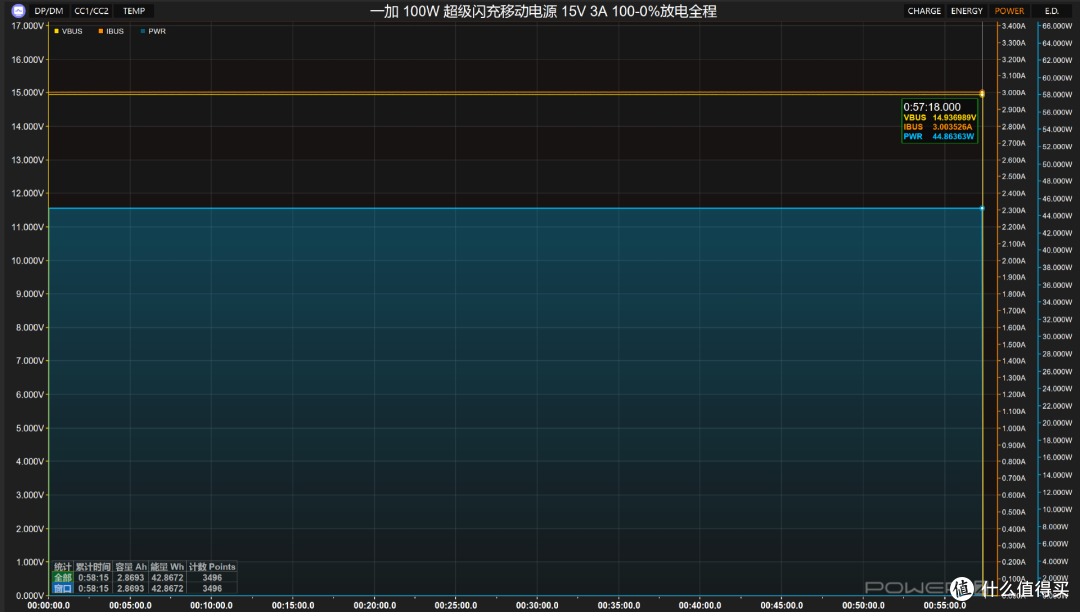The height and width of the screenshot is (612, 1080).
Task: Click the 容量 Ah column header
Action: tap(131, 567)
